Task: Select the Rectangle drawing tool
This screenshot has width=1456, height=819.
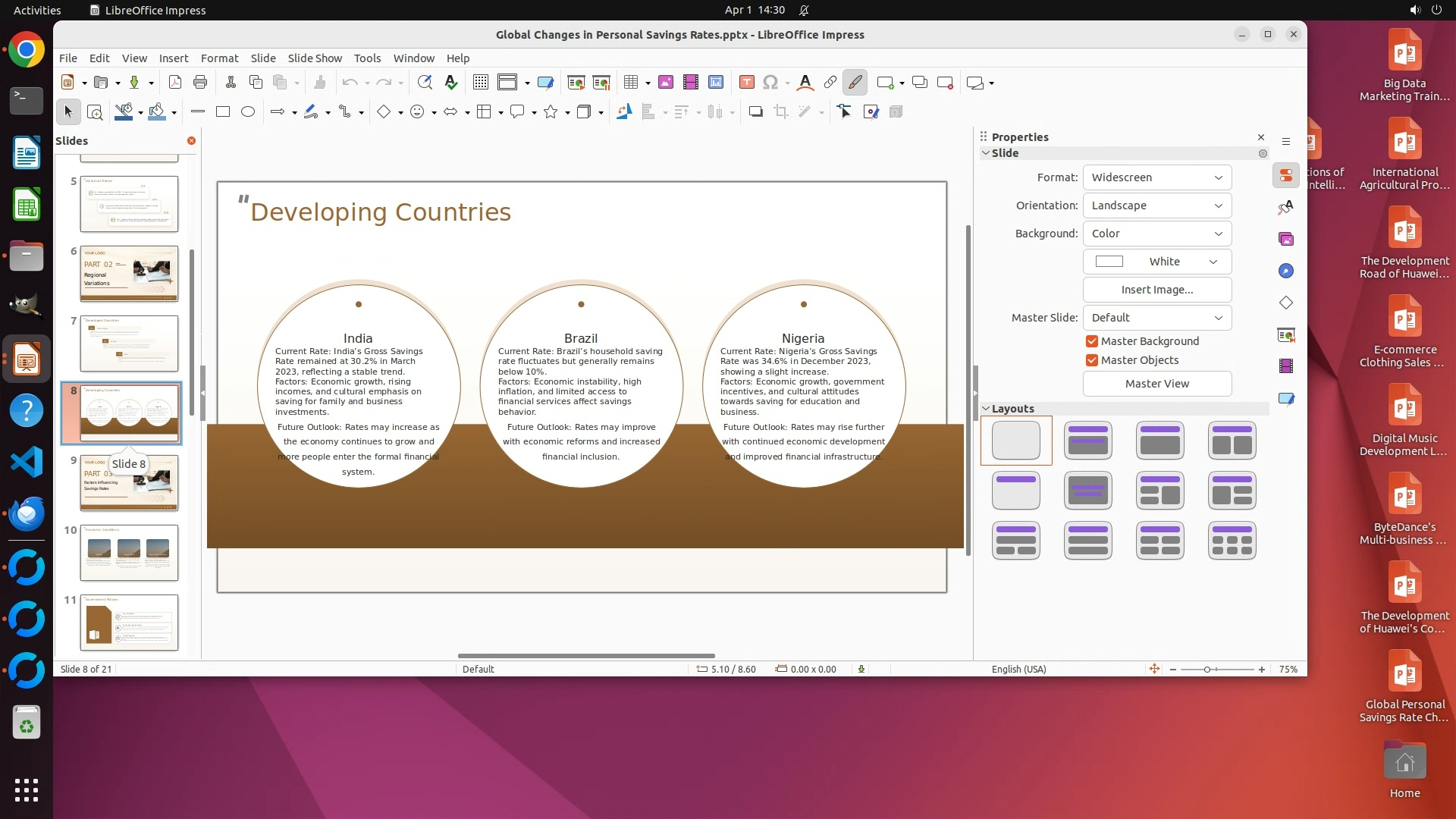Action: pyautogui.click(x=223, y=112)
